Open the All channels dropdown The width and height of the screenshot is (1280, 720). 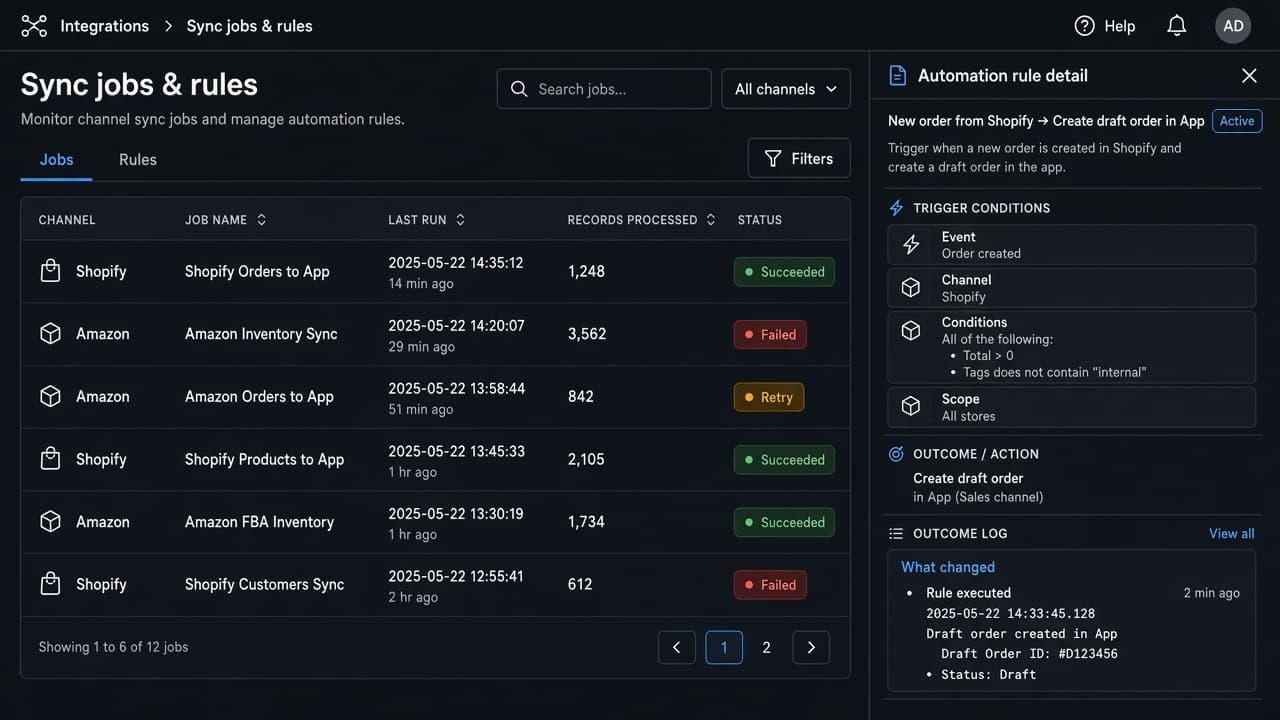[x=786, y=89]
